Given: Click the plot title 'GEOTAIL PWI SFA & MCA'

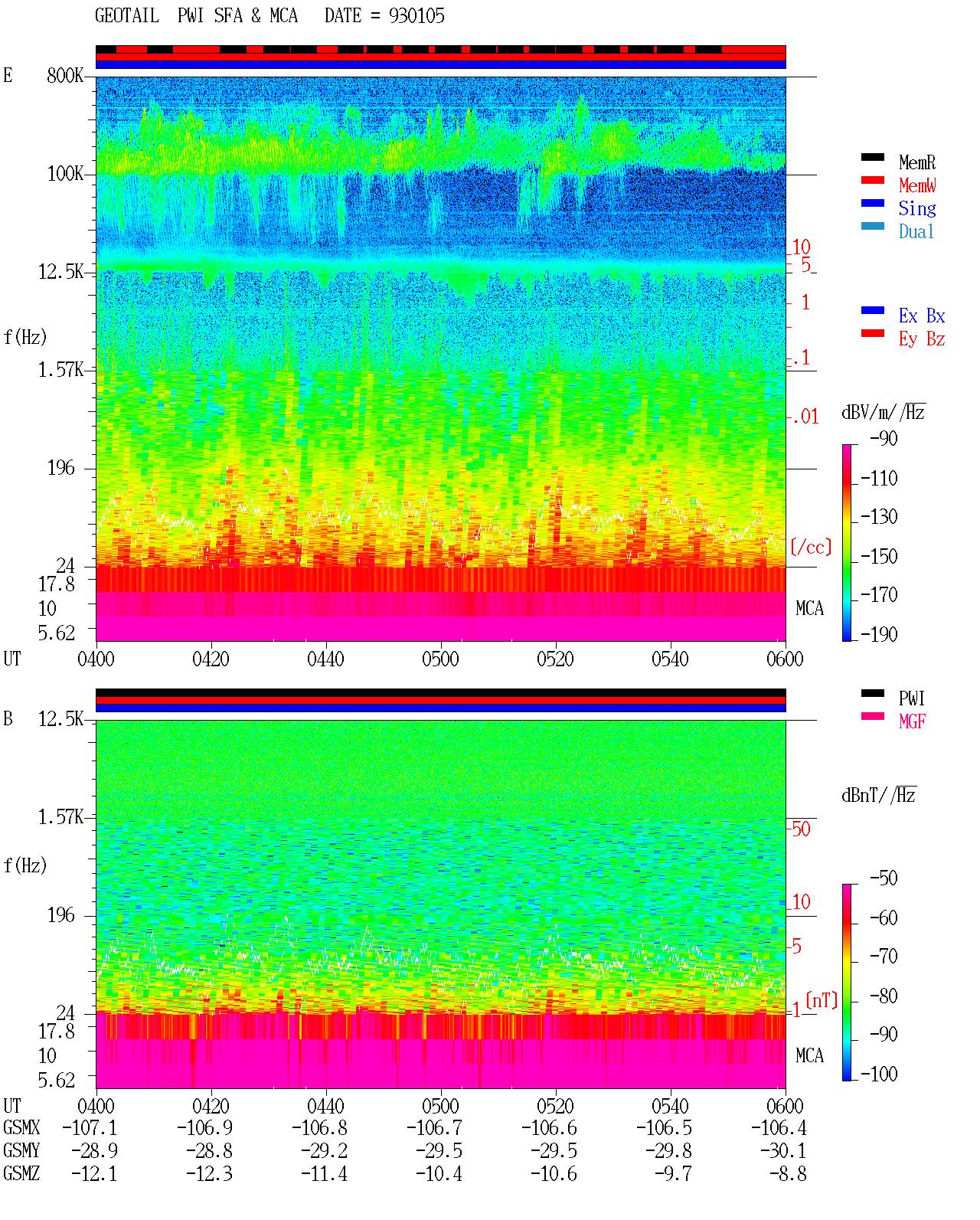Looking at the screenshot, I should point(196,16).
